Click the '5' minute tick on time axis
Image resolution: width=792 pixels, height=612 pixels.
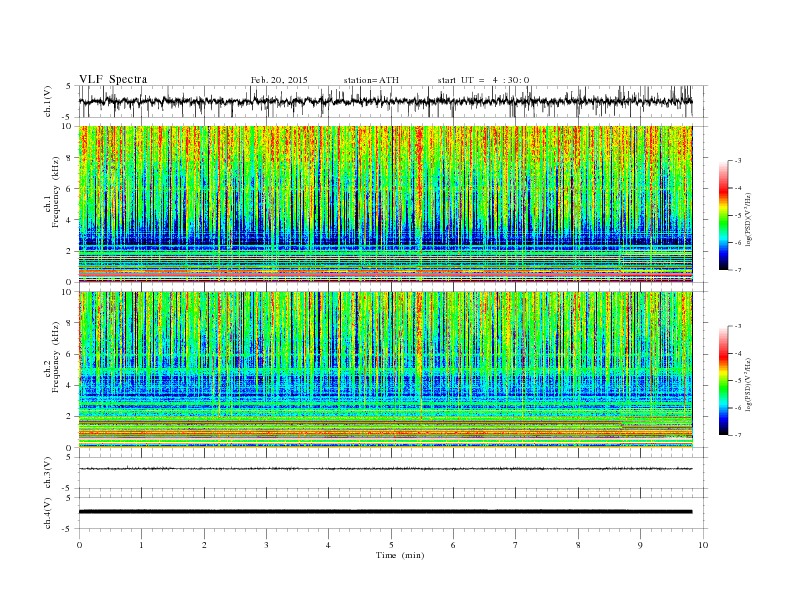coord(391,545)
